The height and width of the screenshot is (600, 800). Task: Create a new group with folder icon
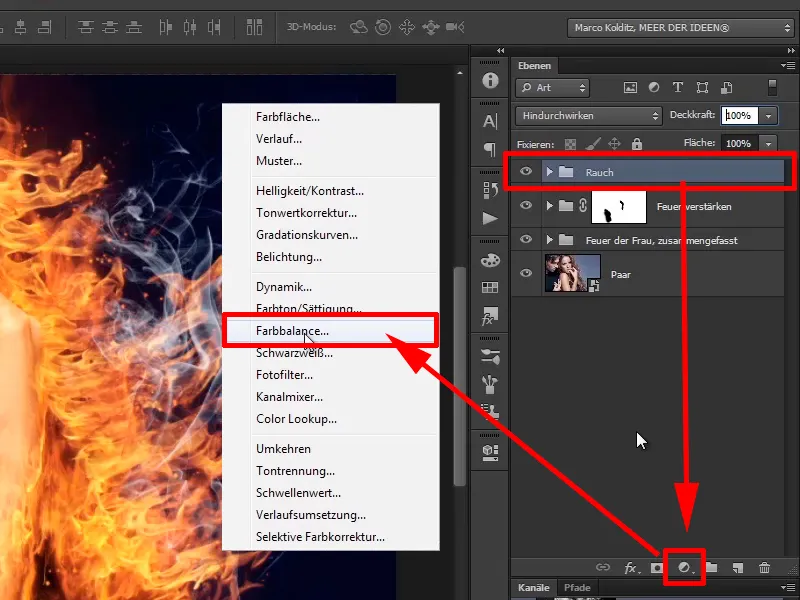[712, 567]
